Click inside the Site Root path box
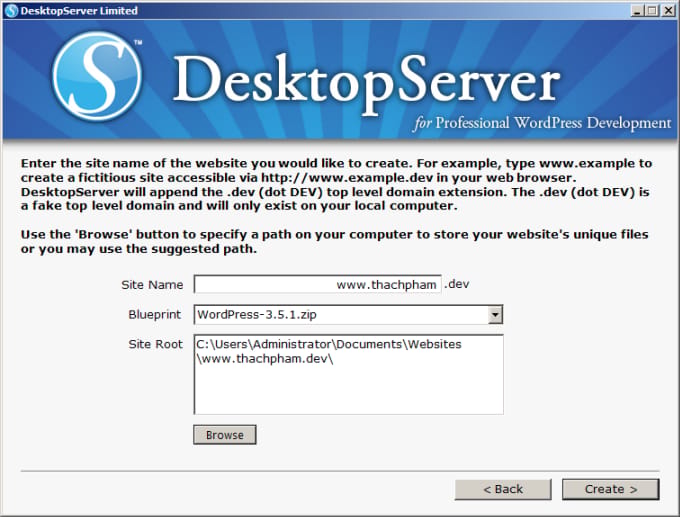Screen dimensions: 680x517 pos(348,374)
